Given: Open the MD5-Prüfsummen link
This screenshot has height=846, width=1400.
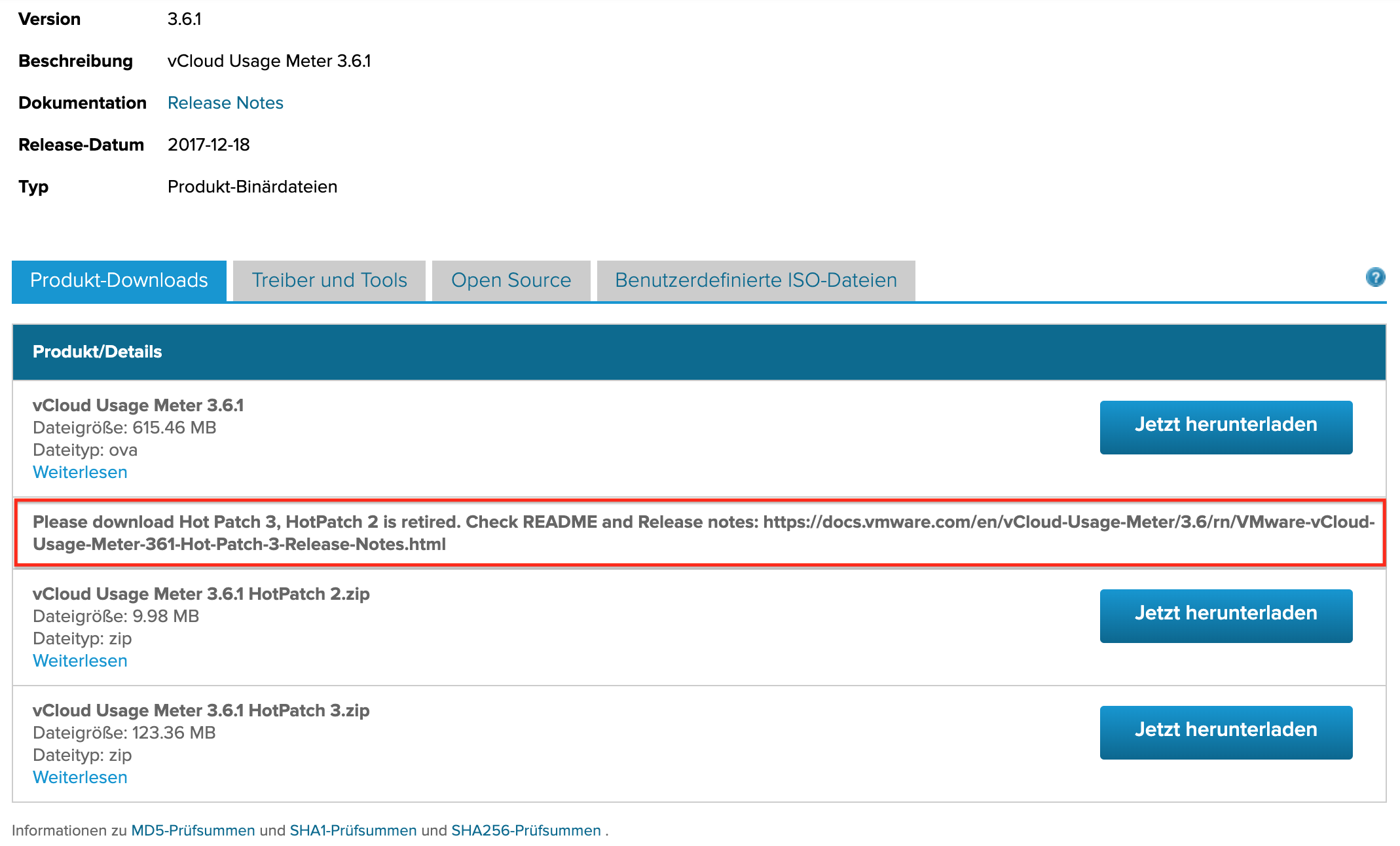Looking at the screenshot, I should point(193,830).
